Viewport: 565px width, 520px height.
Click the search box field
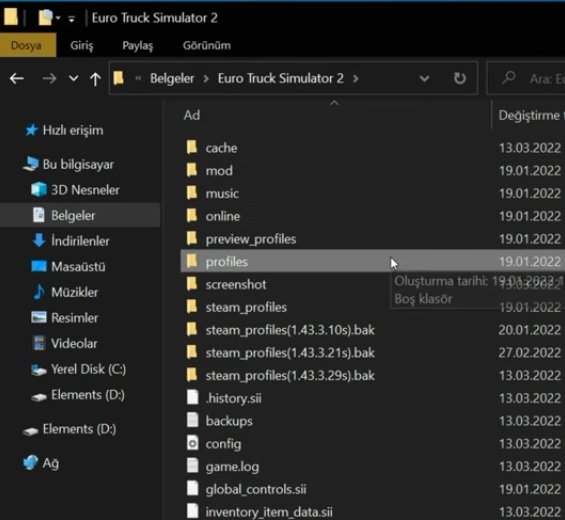pyautogui.click(x=526, y=78)
